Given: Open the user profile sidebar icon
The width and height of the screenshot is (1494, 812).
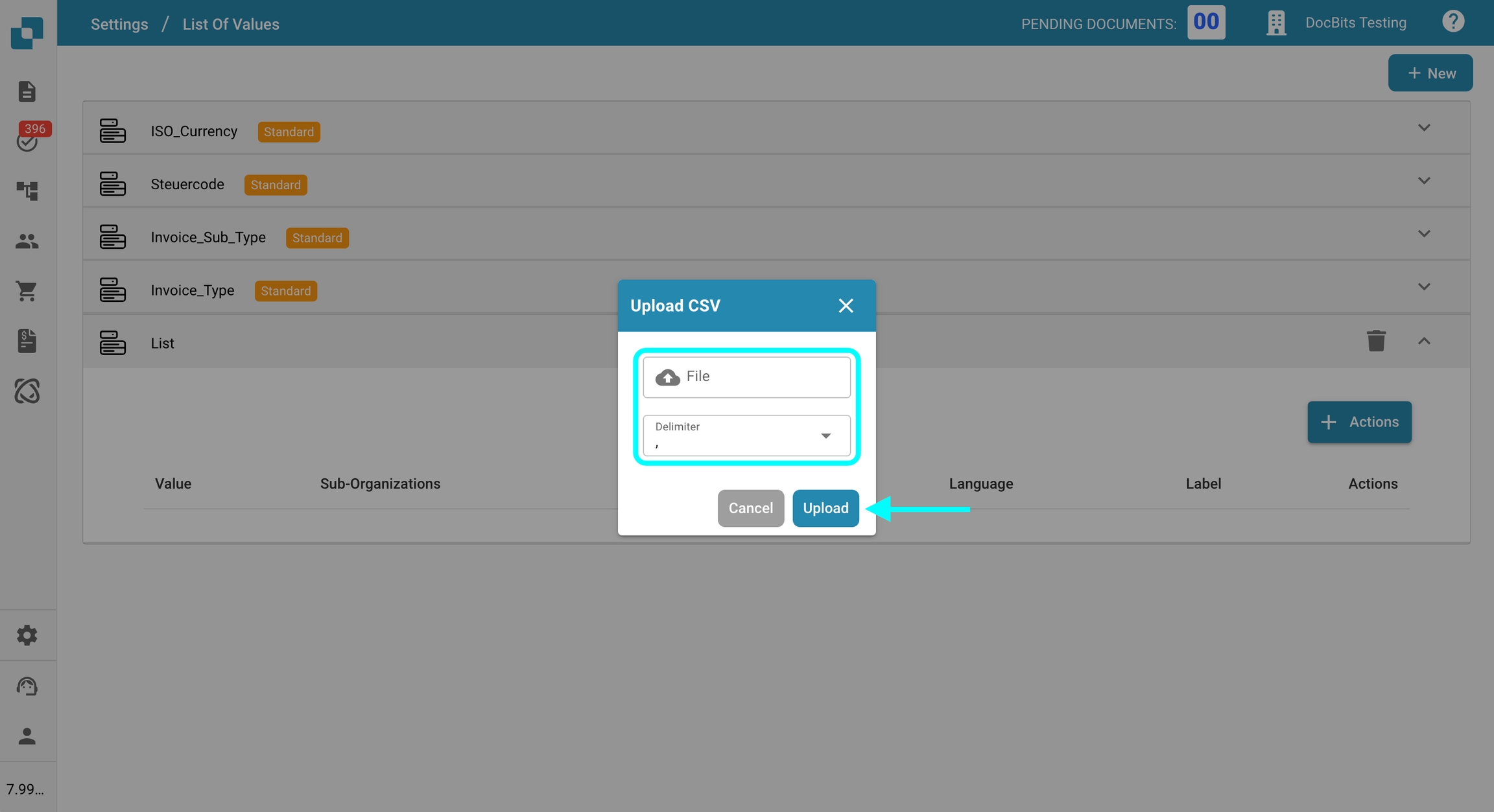Looking at the screenshot, I should click(27, 736).
